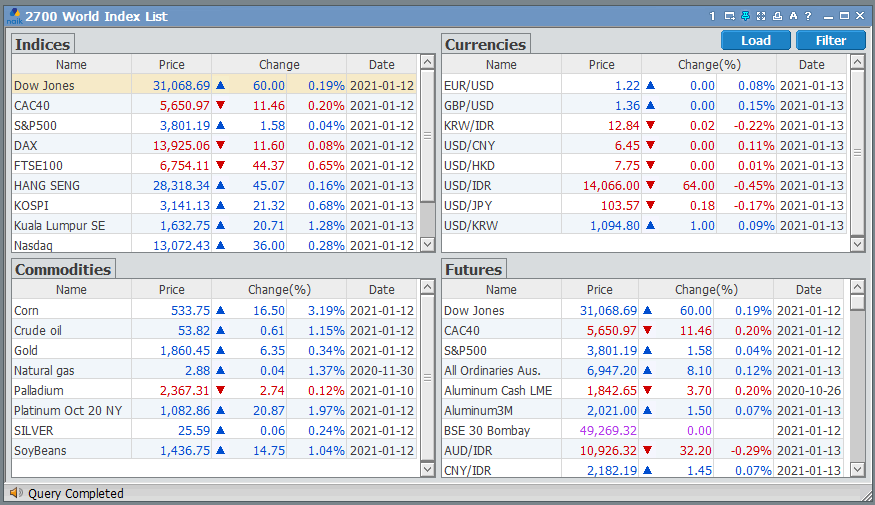The image size is (875, 505).
Task: Click the new window icon in title bar
Action: pyautogui.click(x=729, y=16)
